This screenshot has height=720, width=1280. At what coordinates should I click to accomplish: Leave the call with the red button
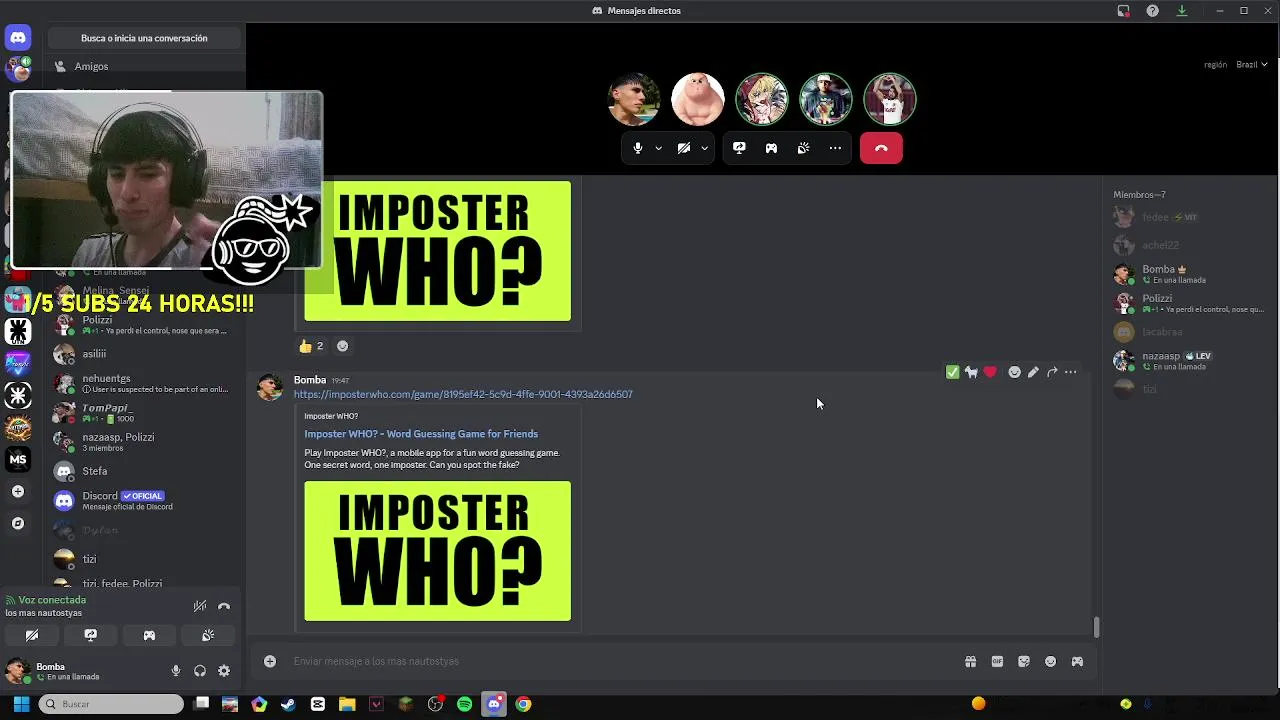[x=881, y=148]
